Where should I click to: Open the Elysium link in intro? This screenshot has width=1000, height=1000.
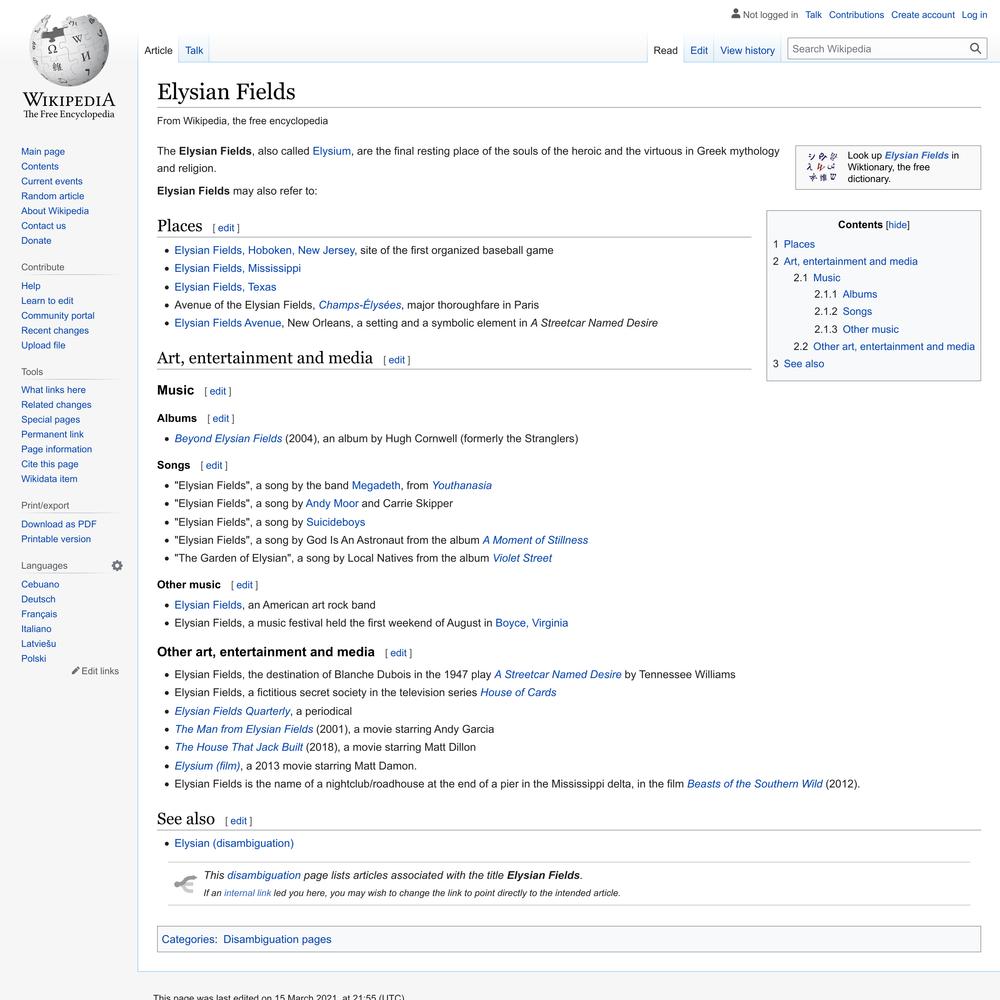pos(332,151)
